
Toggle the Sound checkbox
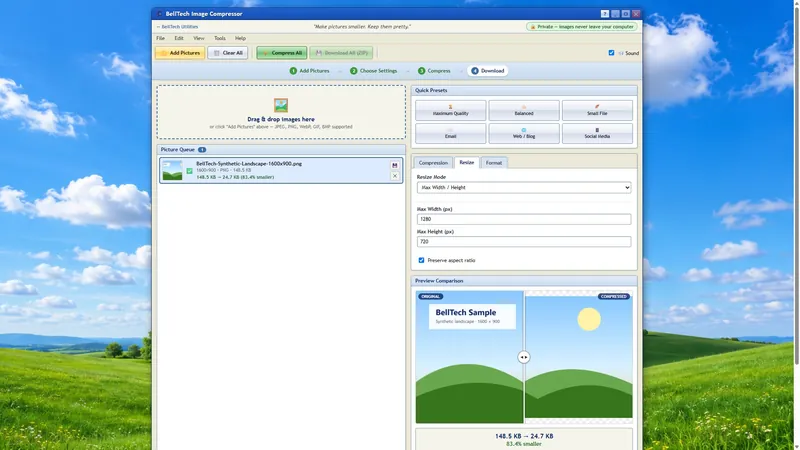click(x=611, y=53)
